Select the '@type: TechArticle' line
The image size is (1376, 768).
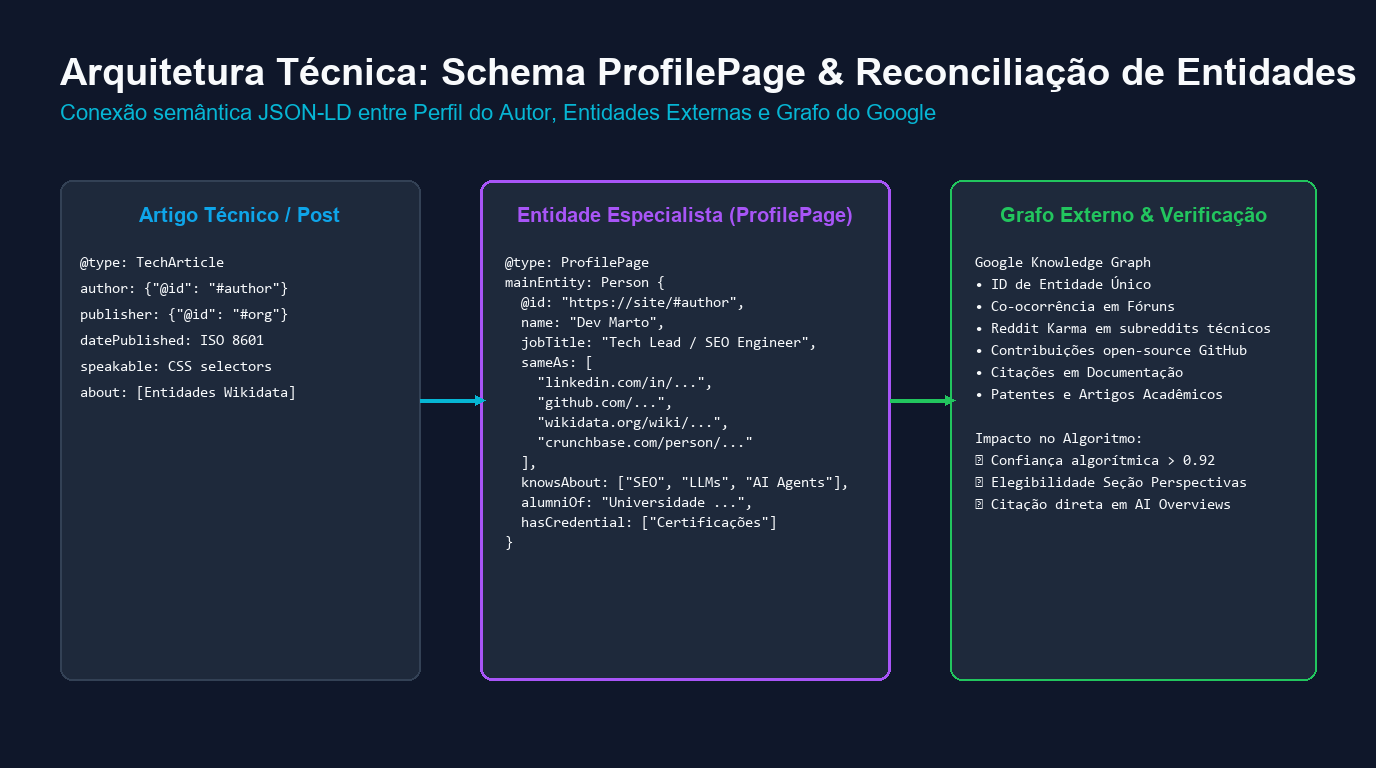(x=152, y=263)
